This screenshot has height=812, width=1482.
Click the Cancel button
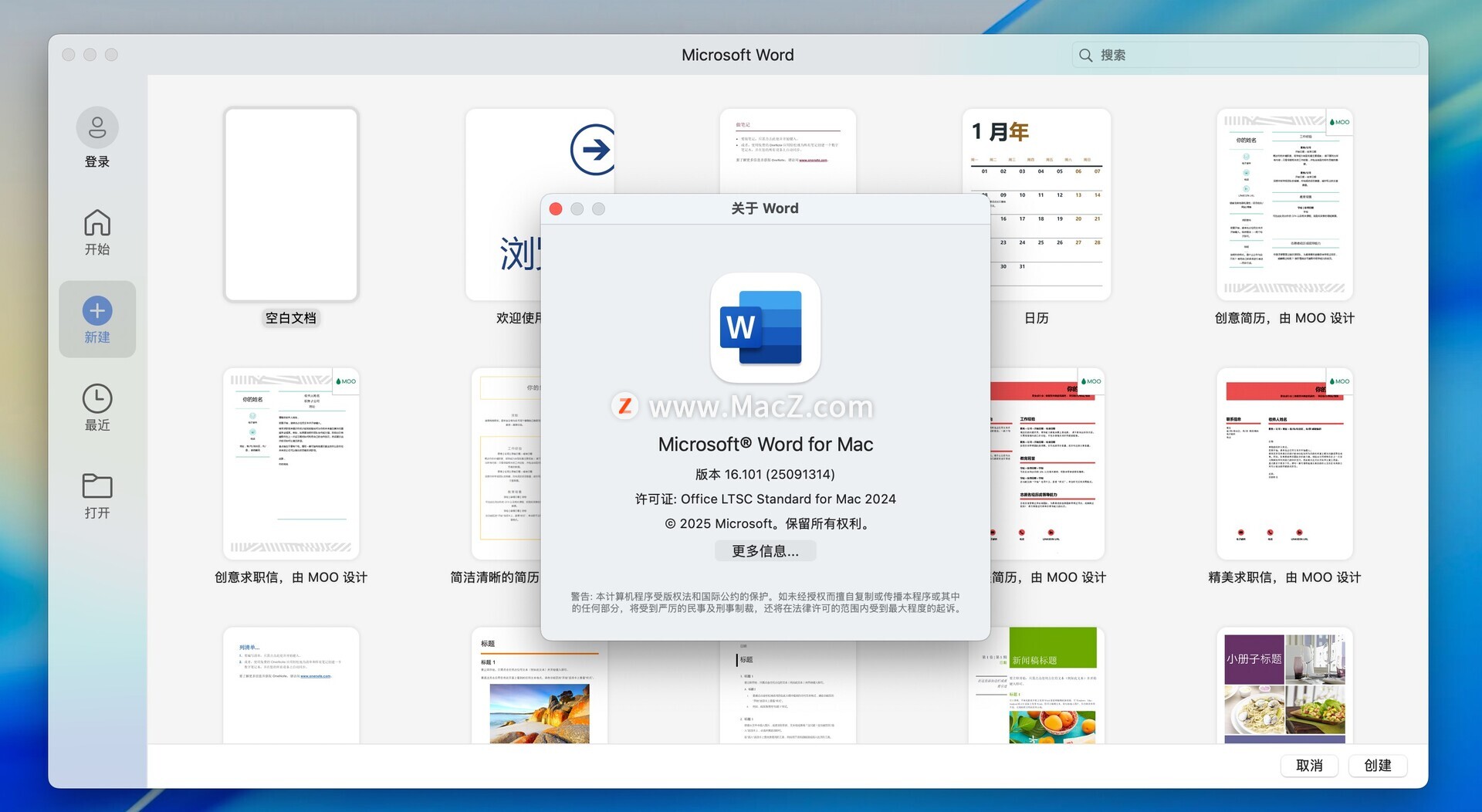[1308, 765]
